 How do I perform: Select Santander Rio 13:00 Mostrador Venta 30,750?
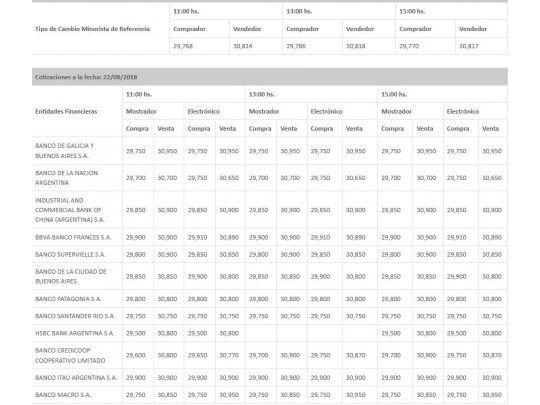[290, 316]
